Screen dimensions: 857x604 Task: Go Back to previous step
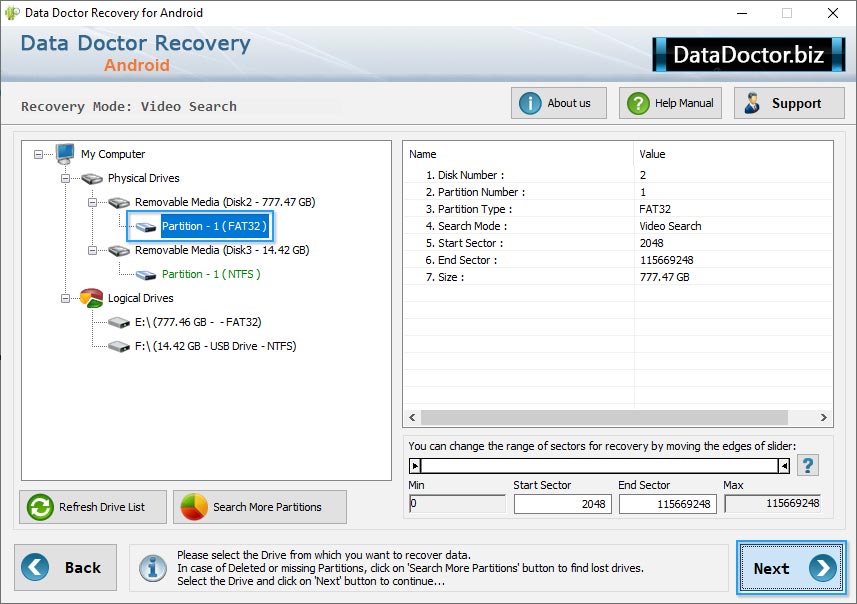pos(66,567)
